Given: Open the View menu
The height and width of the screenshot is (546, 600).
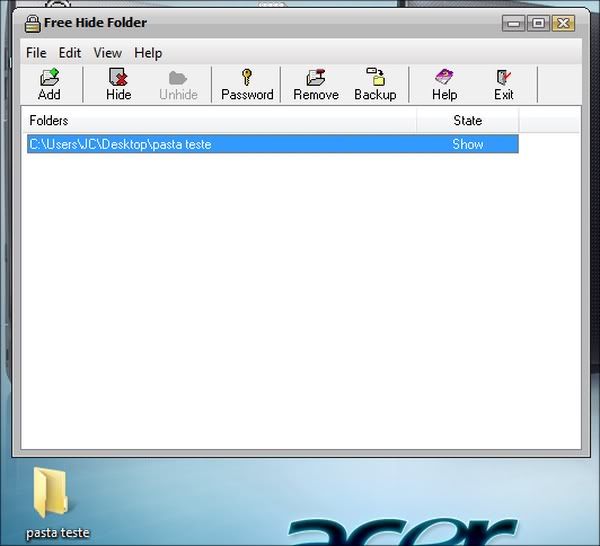Looking at the screenshot, I should [x=108, y=53].
